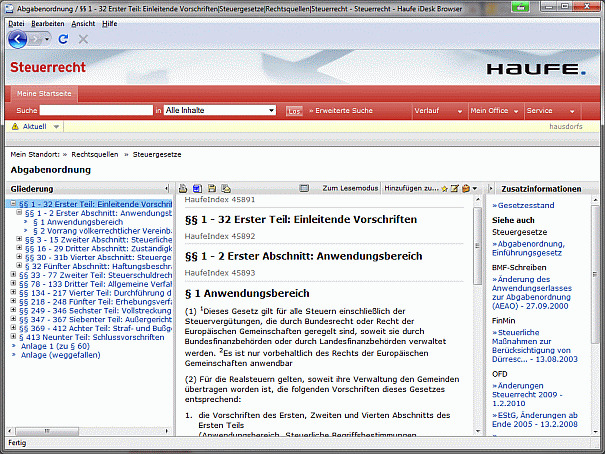Collapse §§ 1 - 32 Erster Teil node
The width and height of the screenshot is (605, 454).
pyautogui.click(x=13, y=203)
